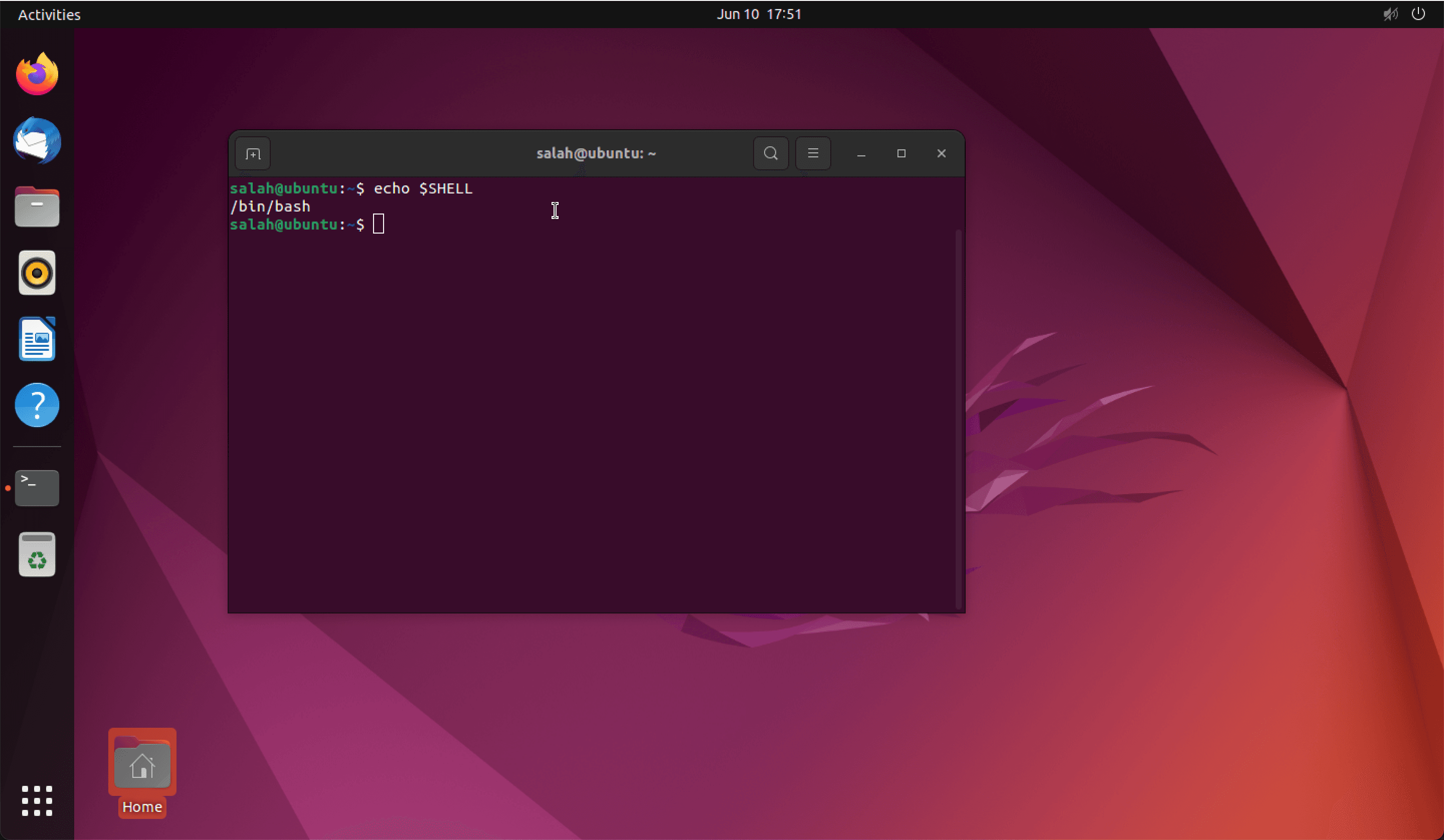Show all applications grid
Viewport: 1444px width, 840px height.
pyautogui.click(x=37, y=800)
